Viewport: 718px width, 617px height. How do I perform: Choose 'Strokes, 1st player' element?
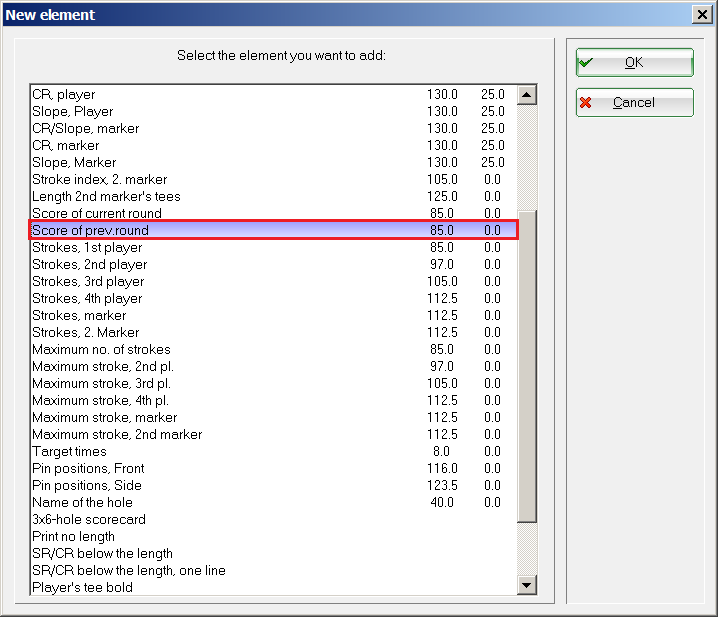(x=87, y=248)
